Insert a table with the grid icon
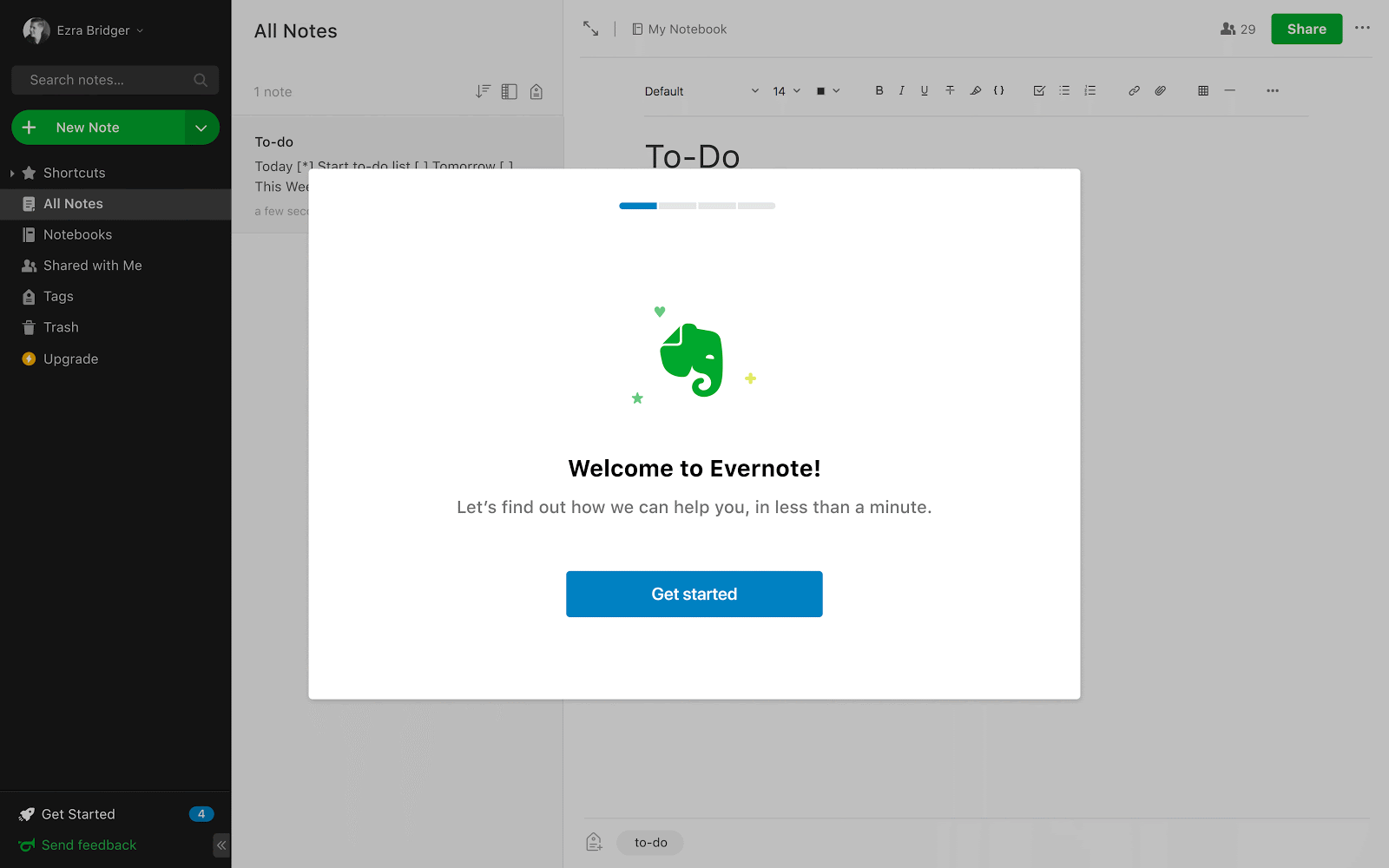Viewport: 1389px width, 868px height. click(x=1203, y=90)
